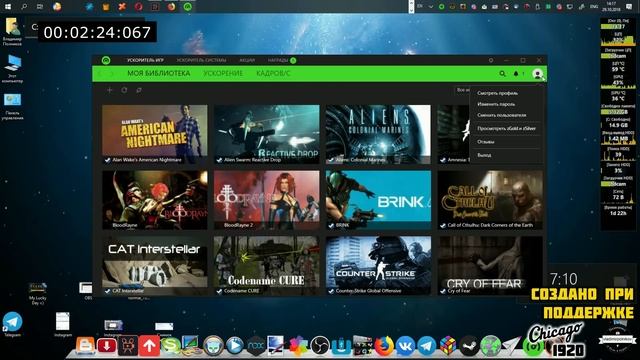Open Windows action center notifications

click(629, 7)
